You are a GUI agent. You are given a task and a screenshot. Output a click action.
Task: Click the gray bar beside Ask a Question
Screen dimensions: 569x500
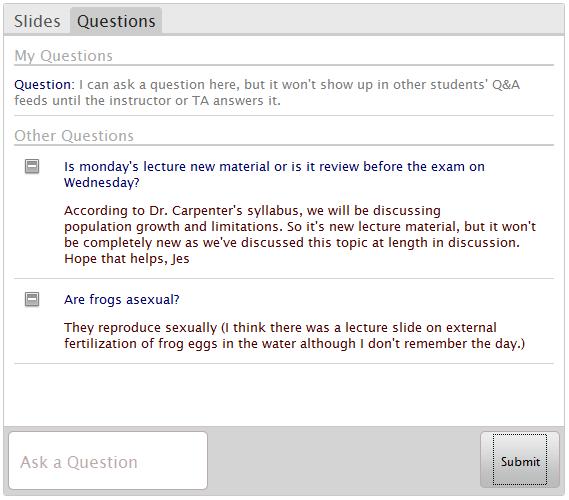click(344, 460)
